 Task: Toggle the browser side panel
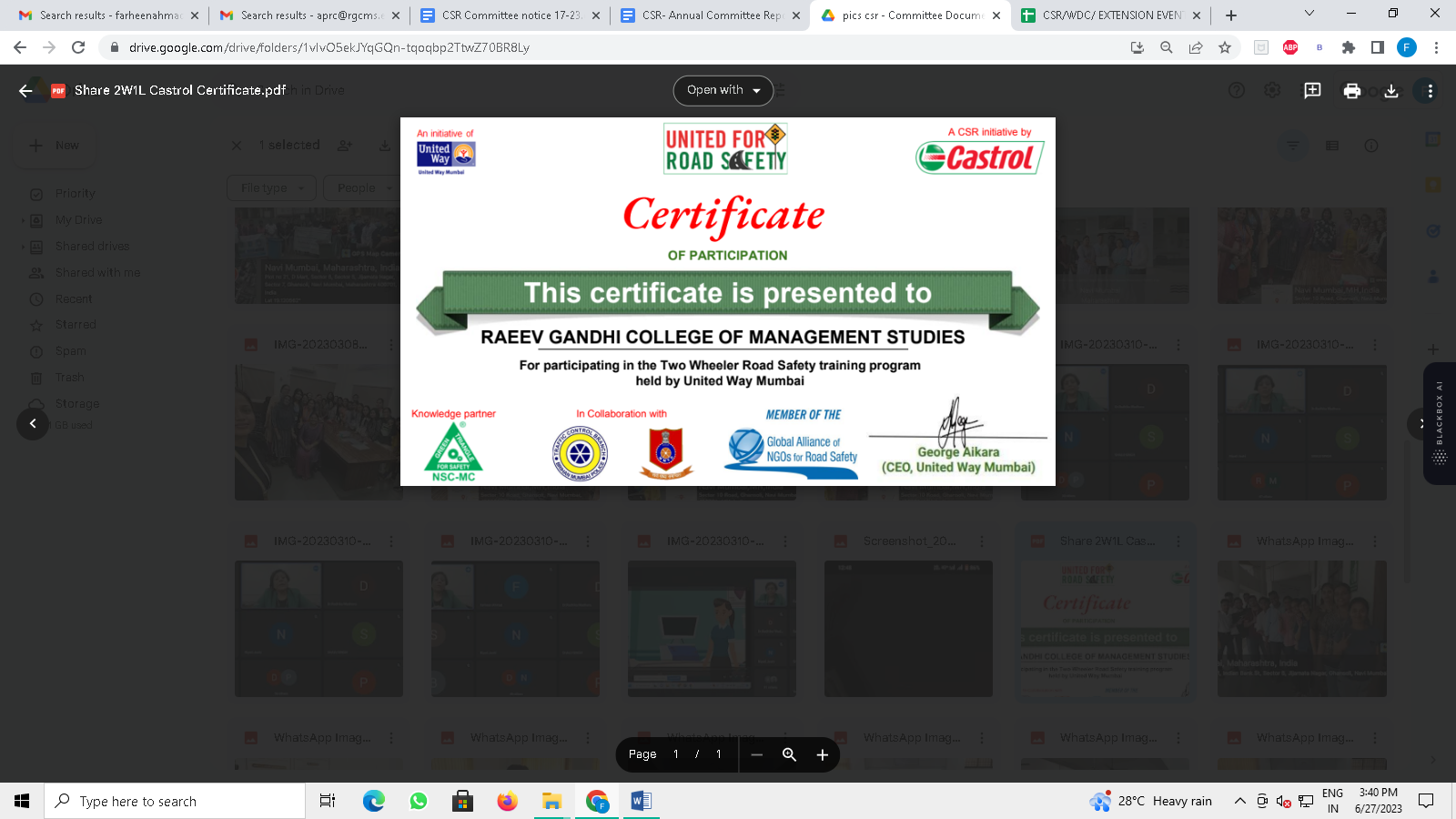coord(1378,47)
